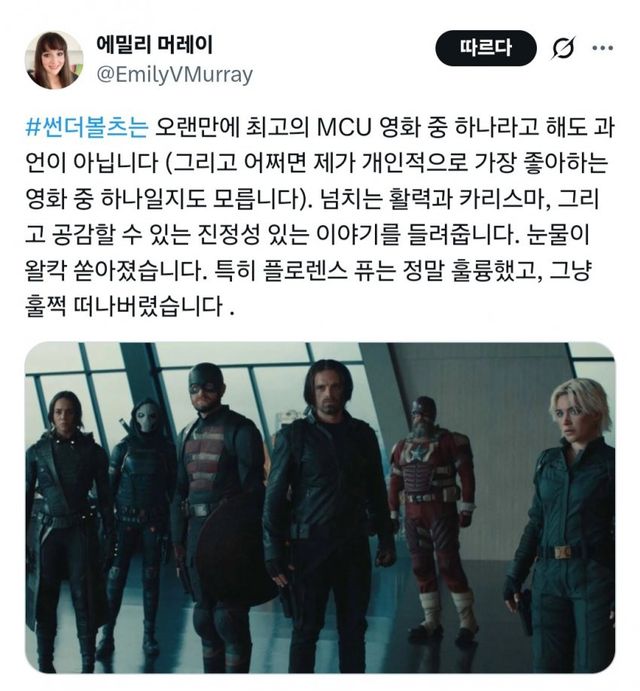This screenshot has width=640, height=691.
Task: Click the display name 에밀리 머레이
Action: click(x=154, y=45)
